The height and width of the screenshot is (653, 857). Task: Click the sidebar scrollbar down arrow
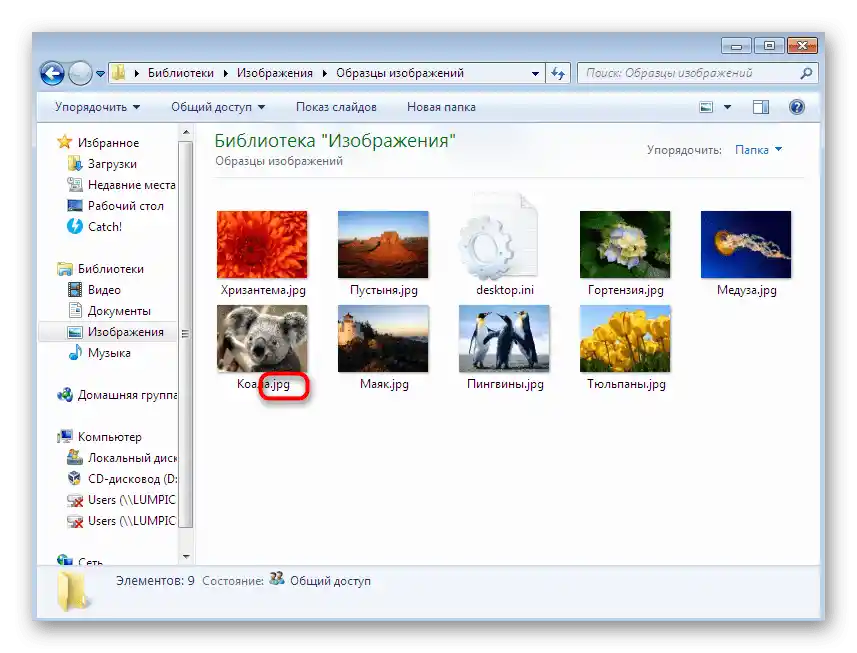[x=186, y=557]
